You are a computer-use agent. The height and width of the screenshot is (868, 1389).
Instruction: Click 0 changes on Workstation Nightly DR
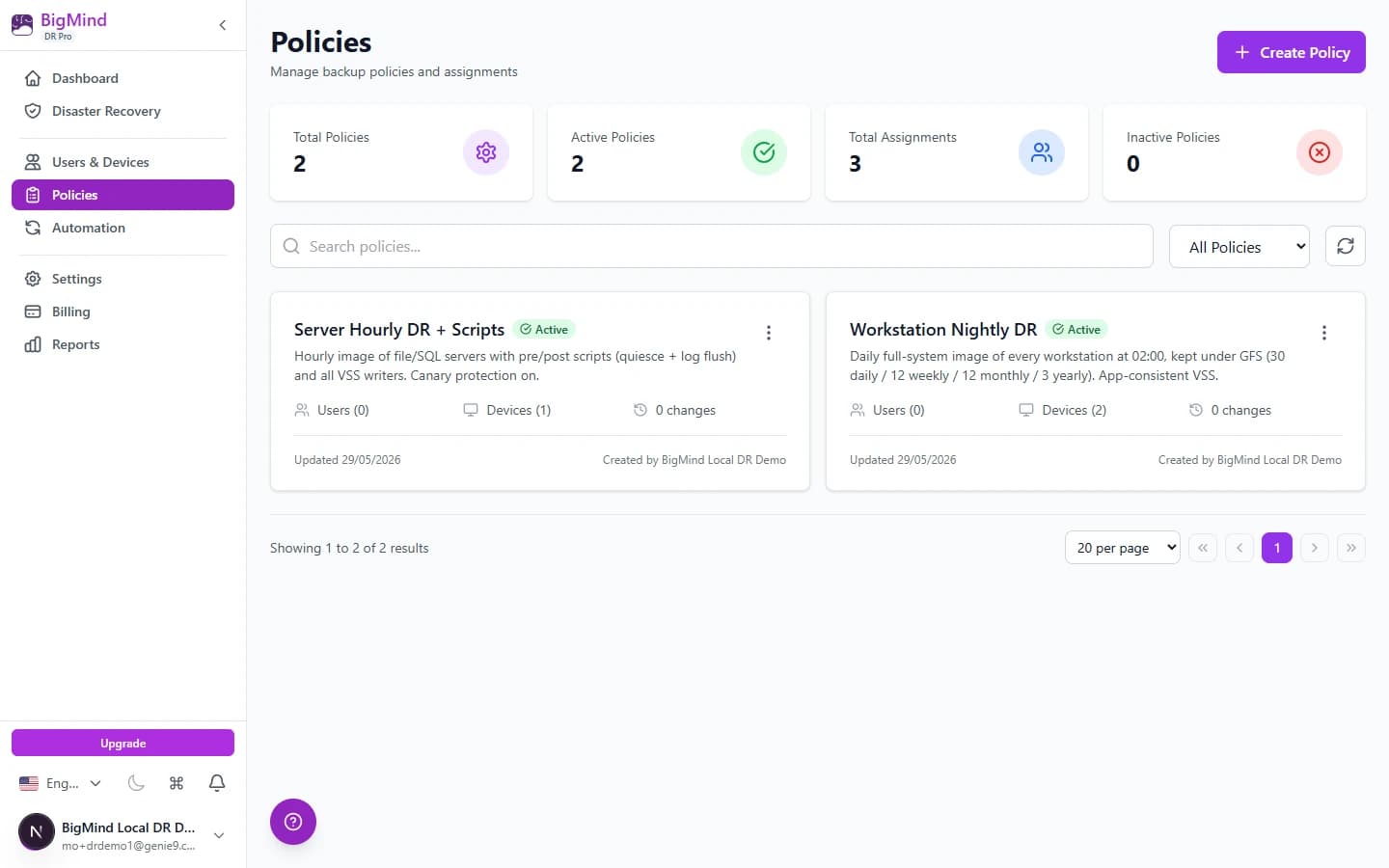click(1230, 410)
